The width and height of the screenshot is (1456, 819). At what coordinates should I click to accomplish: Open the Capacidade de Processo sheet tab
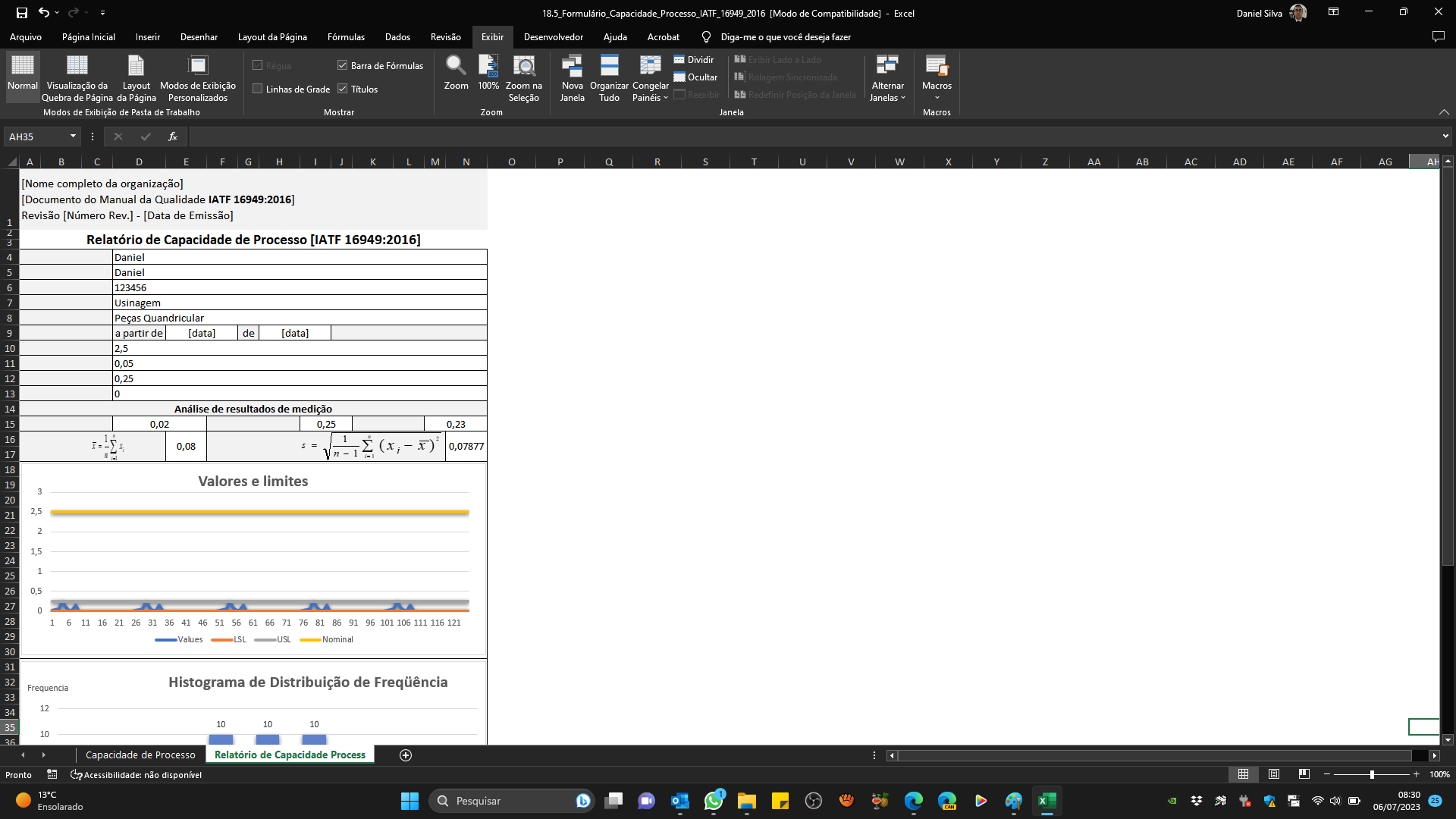(x=140, y=755)
